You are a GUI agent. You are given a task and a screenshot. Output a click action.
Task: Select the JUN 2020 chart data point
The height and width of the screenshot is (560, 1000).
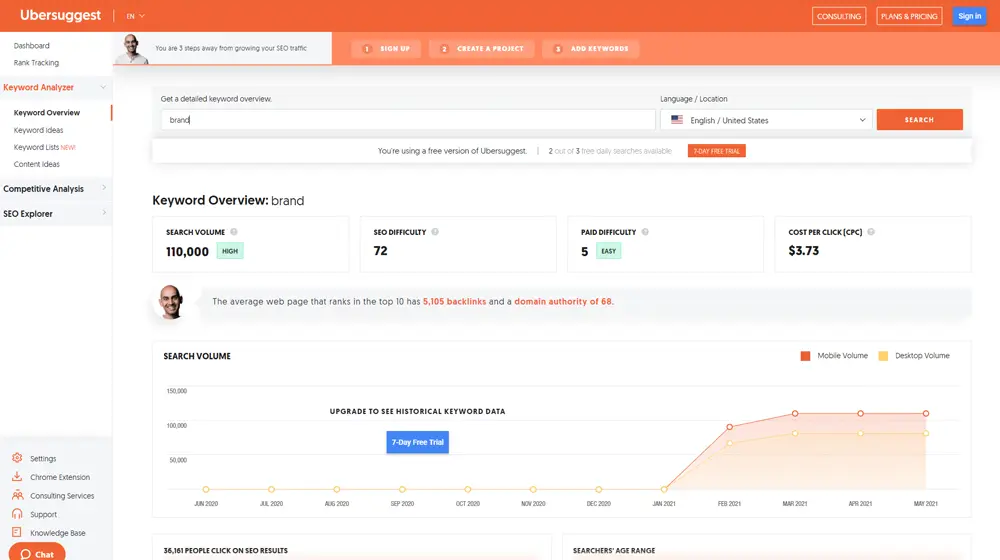[x=205, y=489]
